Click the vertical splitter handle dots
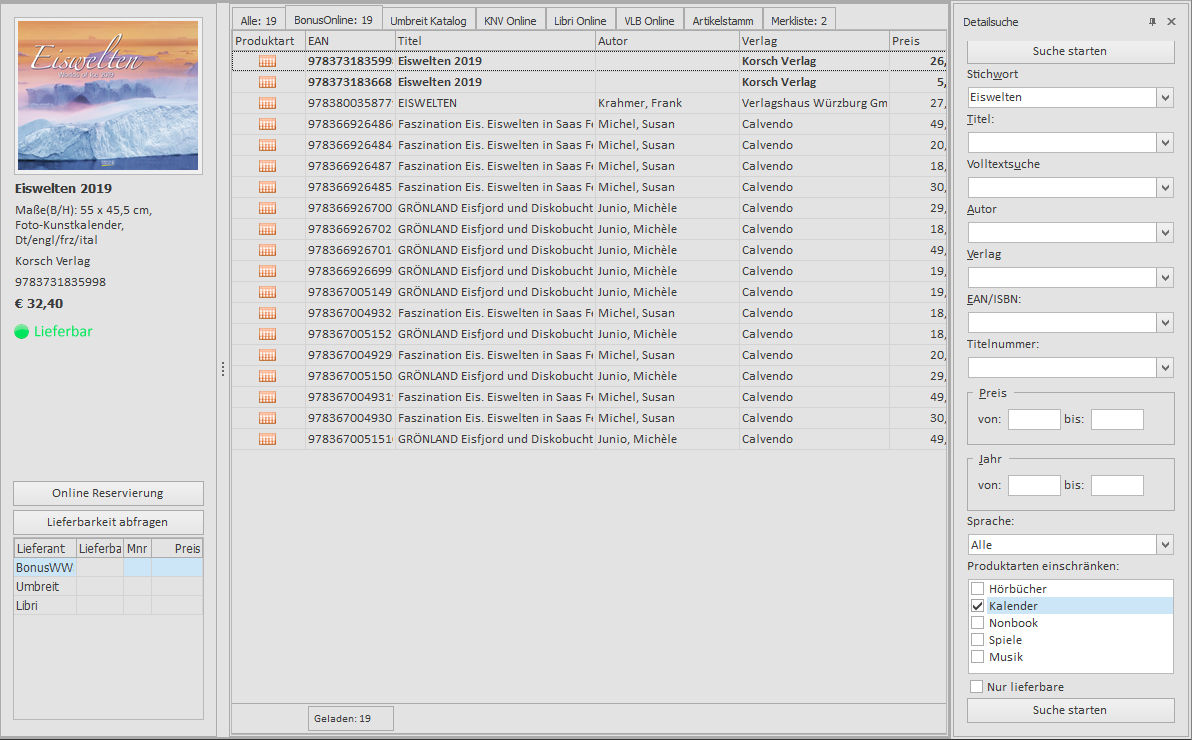Viewport: 1192px width, 740px height. click(223, 370)
